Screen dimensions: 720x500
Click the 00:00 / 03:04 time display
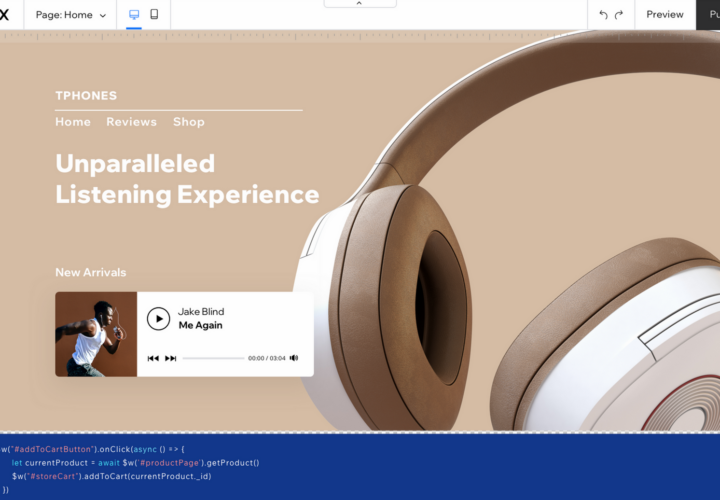267,358
